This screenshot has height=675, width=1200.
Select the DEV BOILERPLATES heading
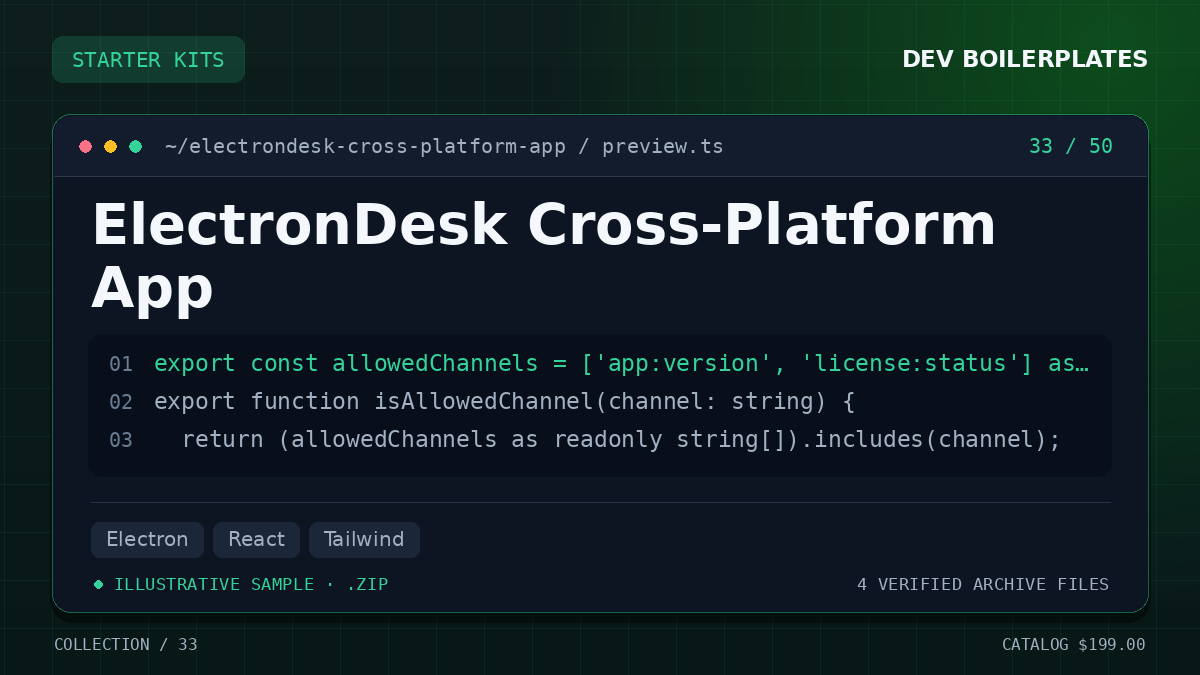pyautogui.click(x=1025, y=60)
